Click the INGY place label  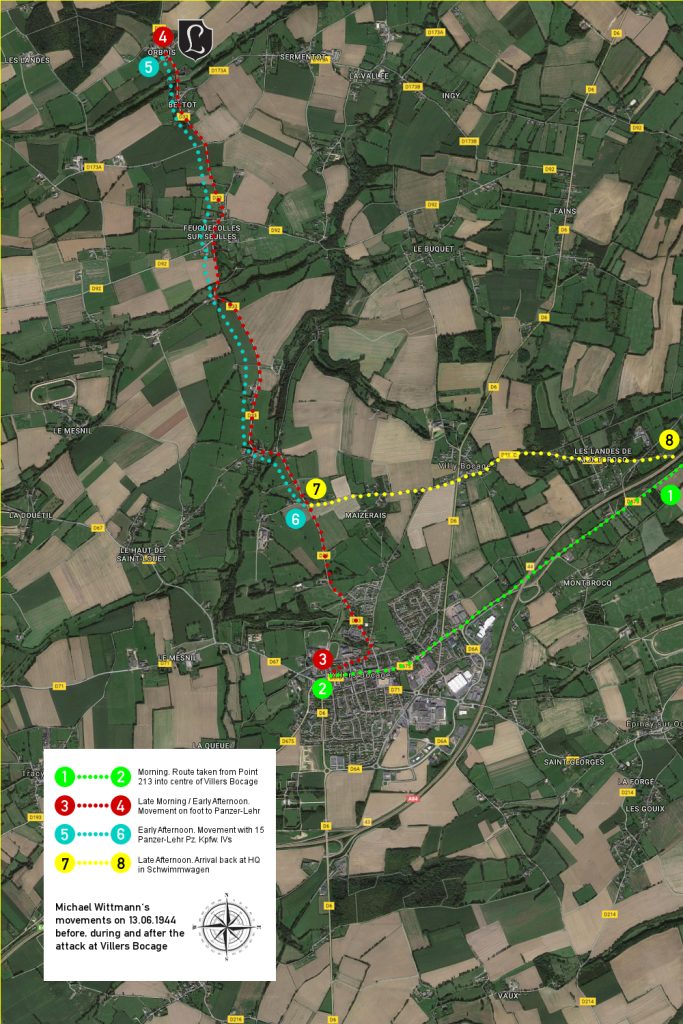coord(451,95)
